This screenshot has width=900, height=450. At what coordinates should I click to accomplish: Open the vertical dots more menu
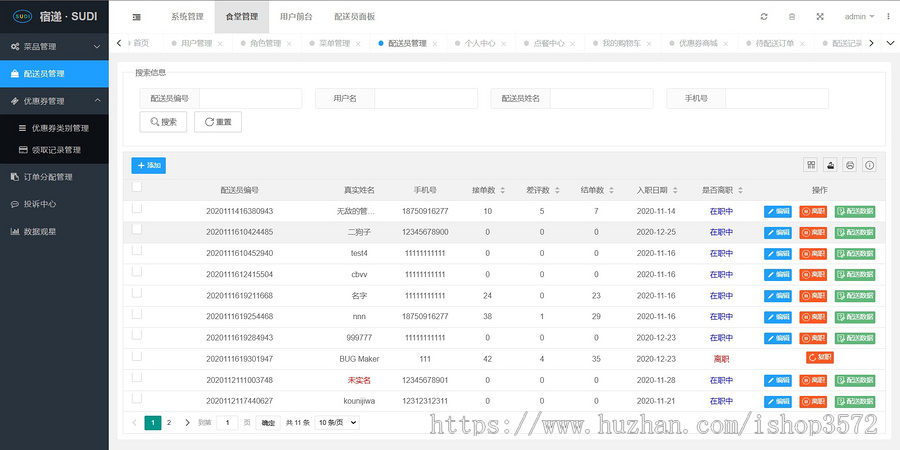(889, 17)
